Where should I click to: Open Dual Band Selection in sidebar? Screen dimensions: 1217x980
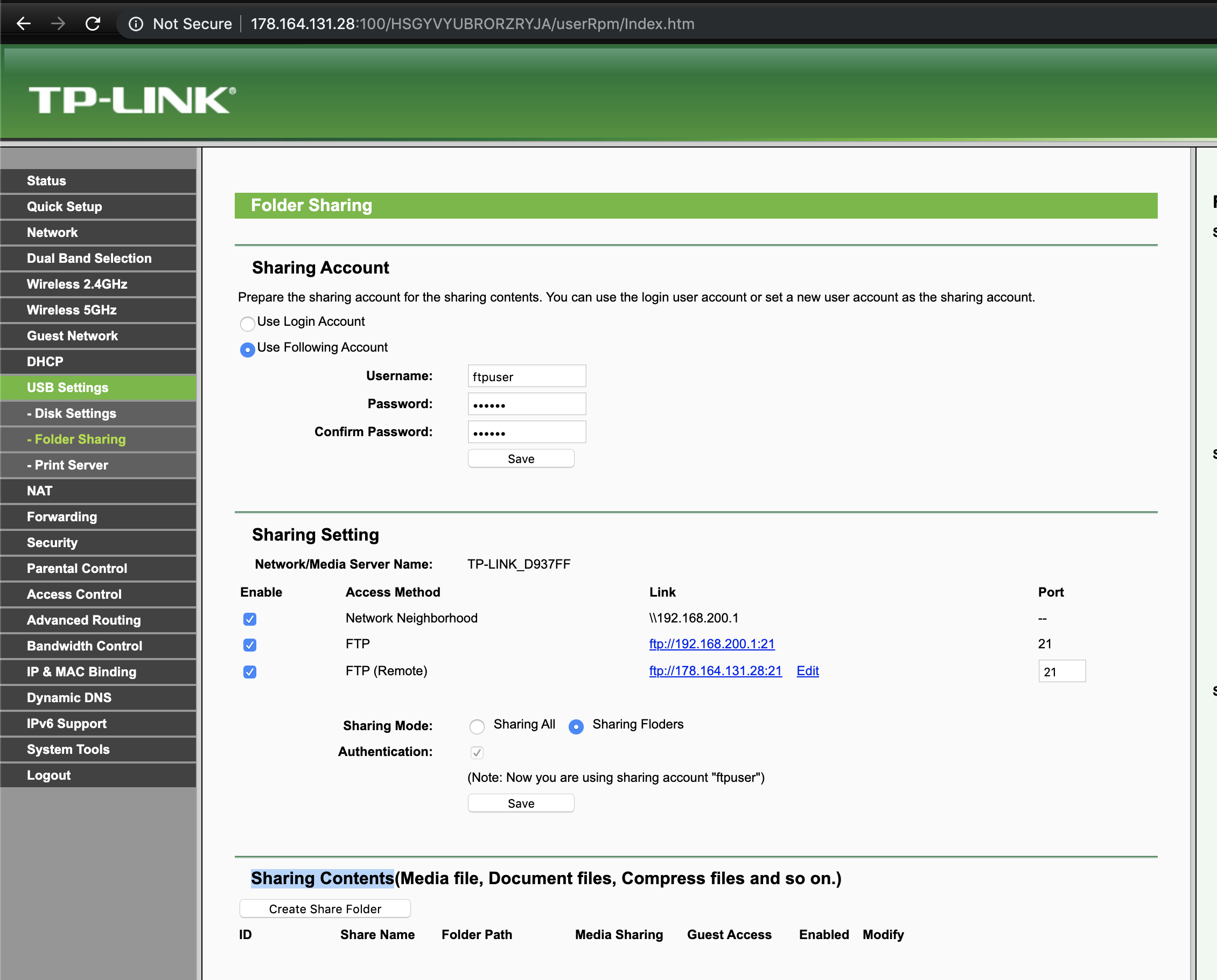point(98,258)
